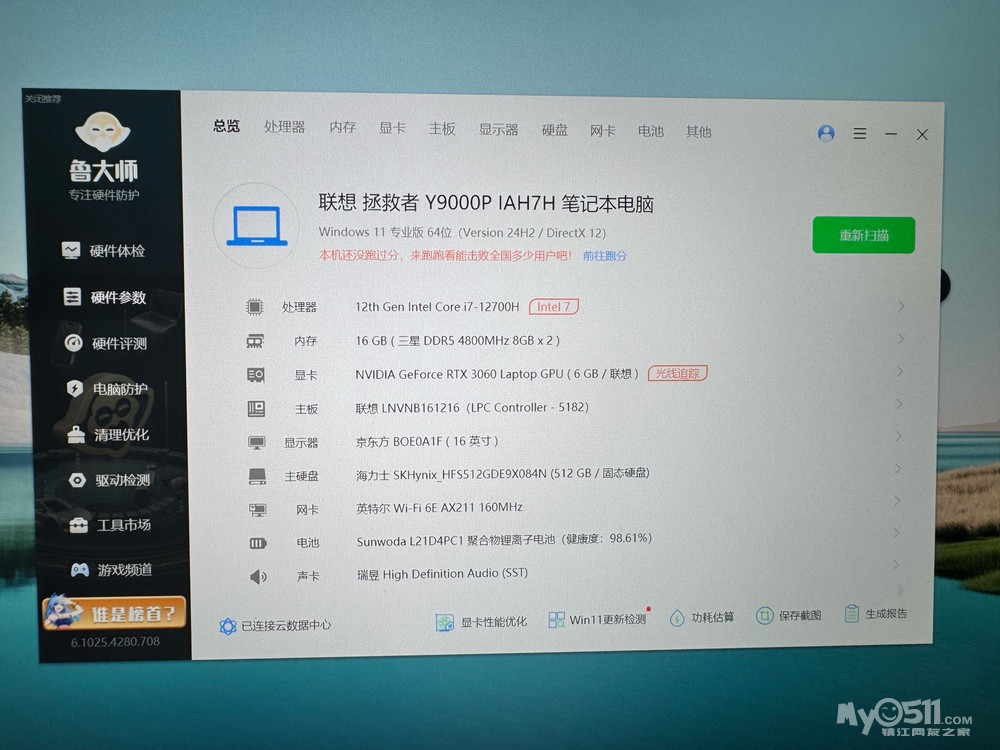The image size is (1000, 750).
Task: Expand the 显卡 row arrow
Action: [901, 371]
